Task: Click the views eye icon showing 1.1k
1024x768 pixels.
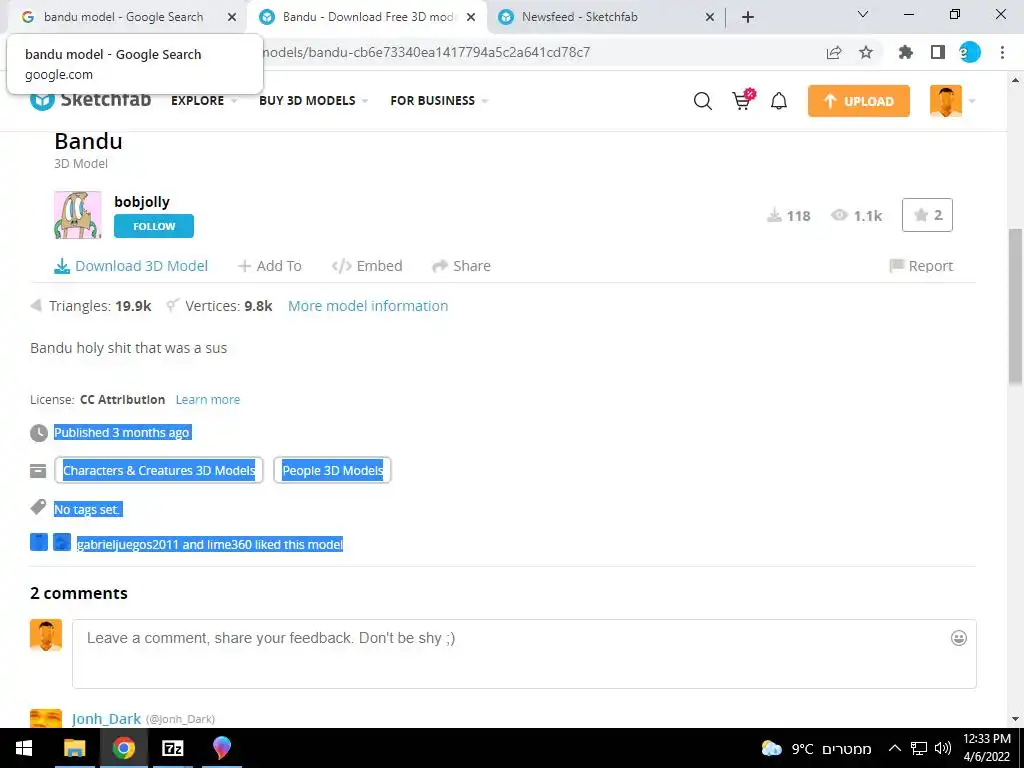Action: [839, 215]
